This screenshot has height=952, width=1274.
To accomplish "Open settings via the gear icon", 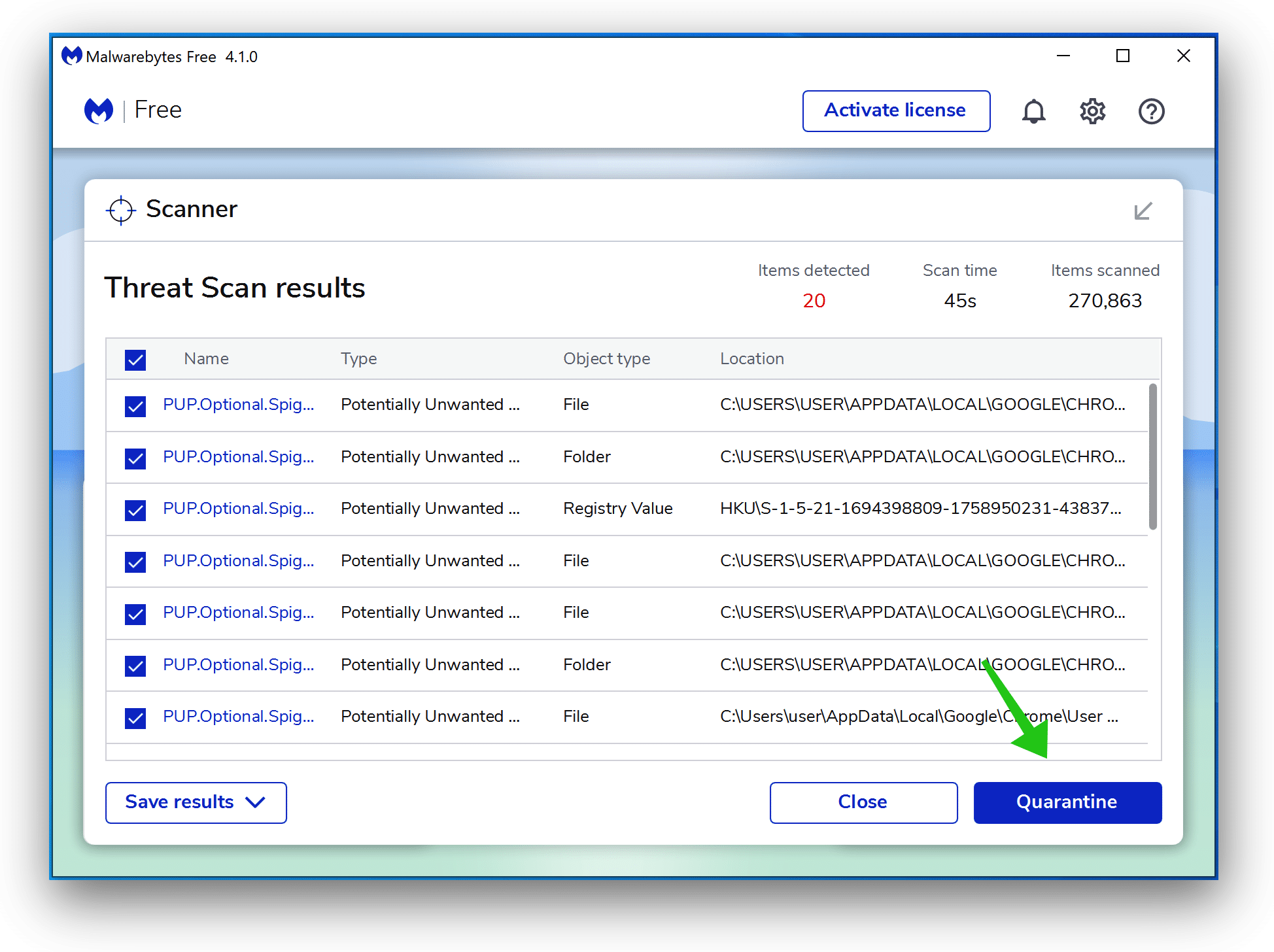I will [1092, 111].
